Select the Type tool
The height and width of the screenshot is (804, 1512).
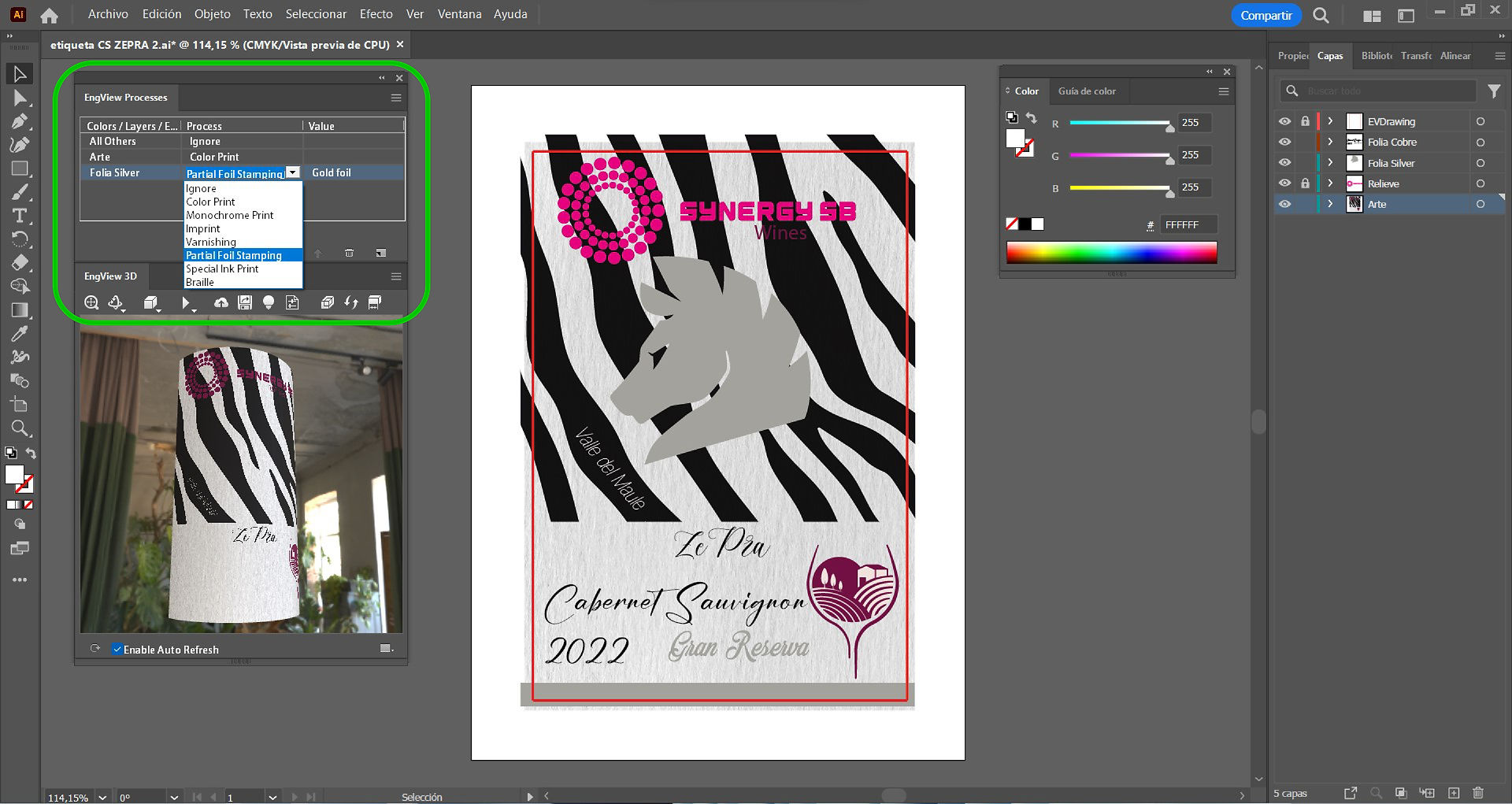coord(20,216)
